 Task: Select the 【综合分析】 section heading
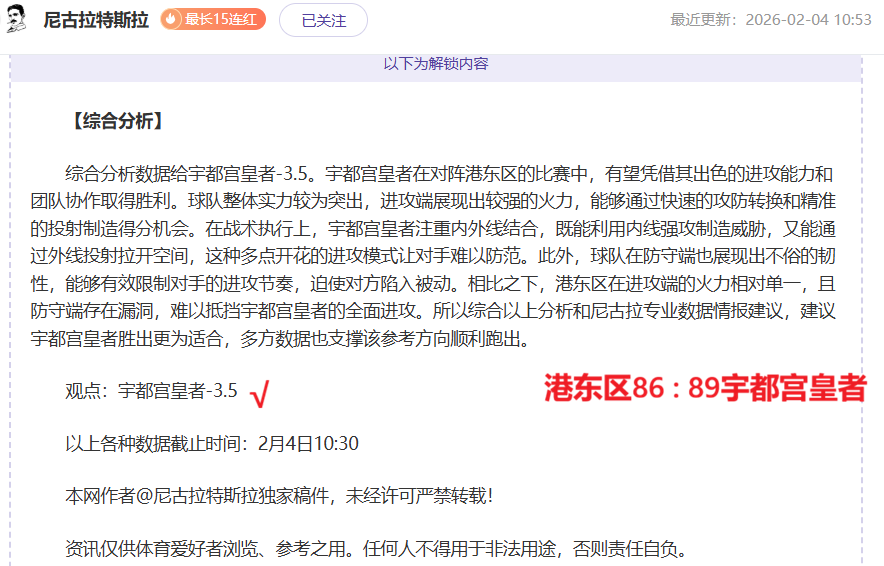[116, 122]
